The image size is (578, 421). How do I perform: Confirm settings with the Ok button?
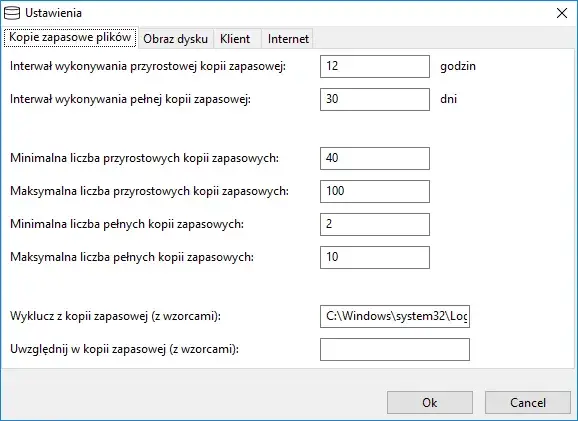click(x=430, y=403)
